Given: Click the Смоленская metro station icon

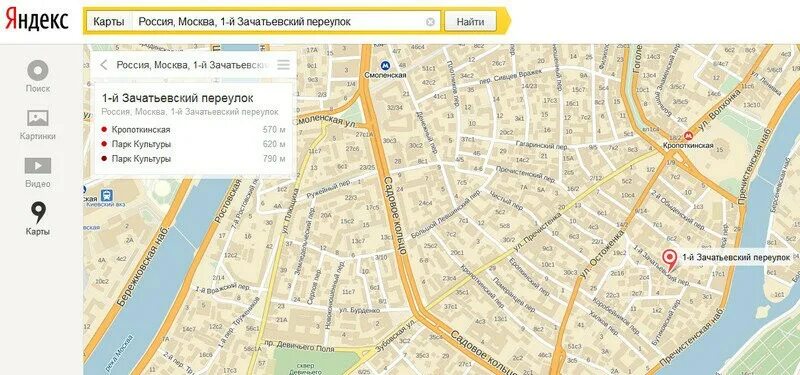Looking at the screenshot, I should 385,65.
